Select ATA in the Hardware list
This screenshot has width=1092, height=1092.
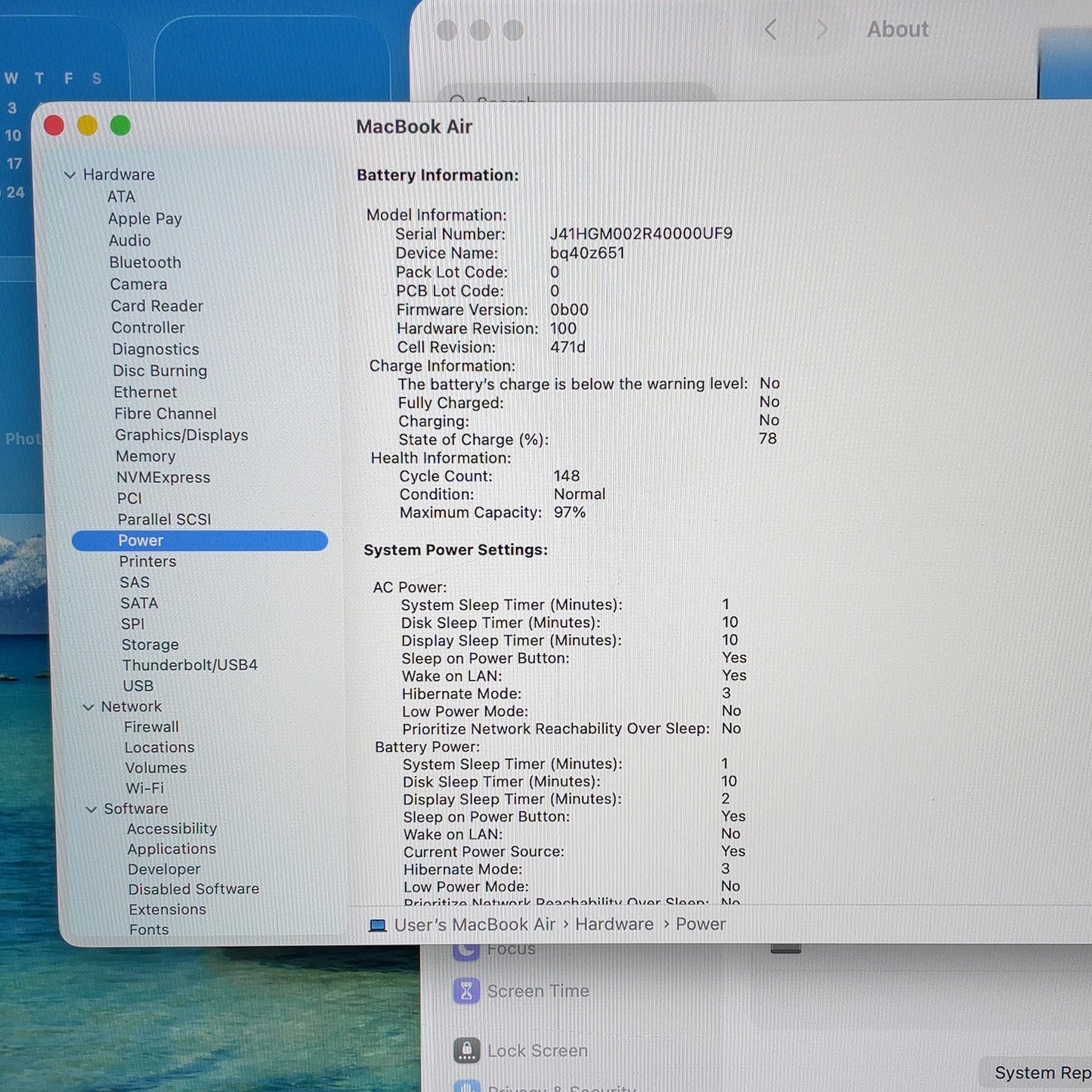121,196
